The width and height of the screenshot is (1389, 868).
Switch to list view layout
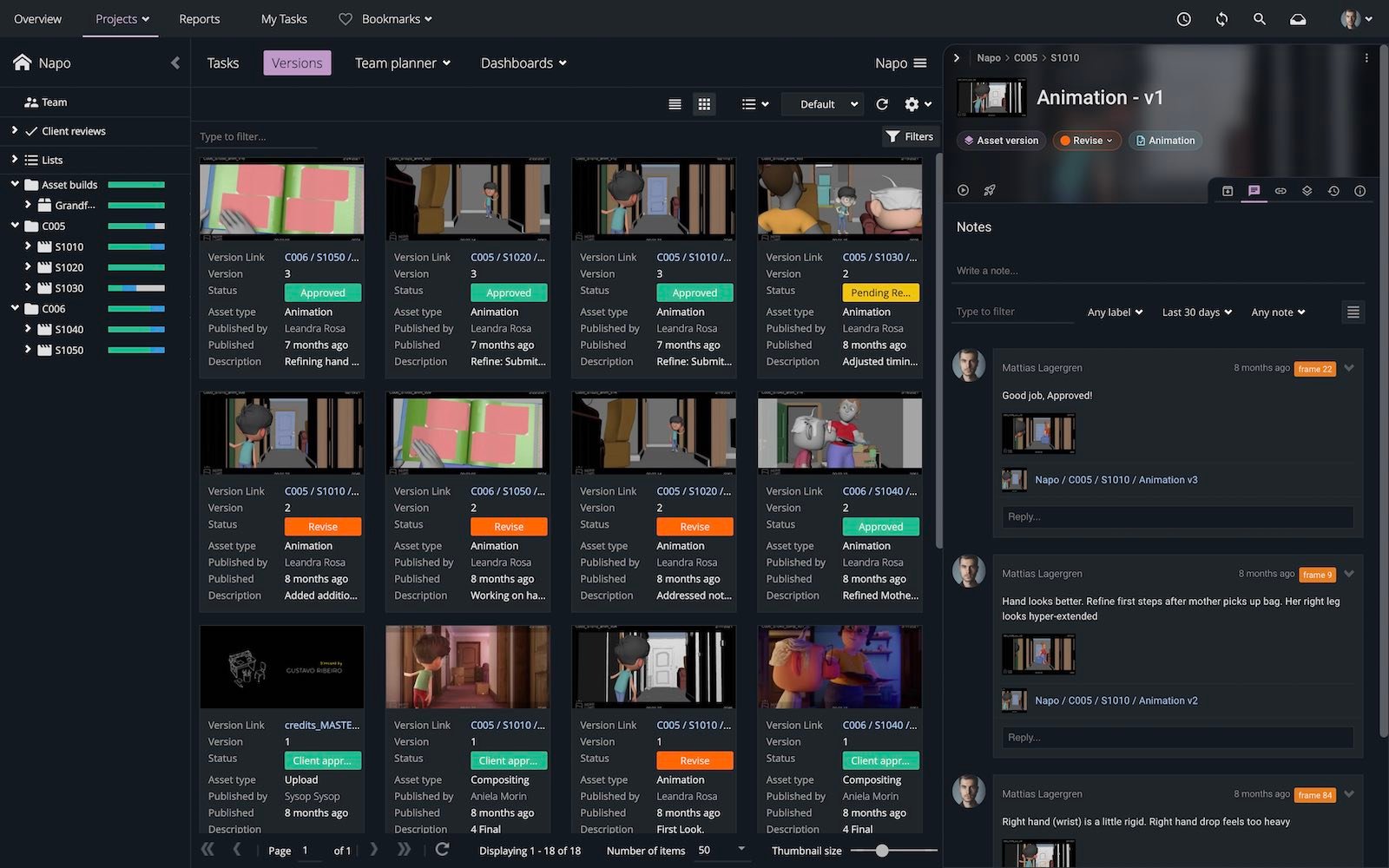point(675,104)
